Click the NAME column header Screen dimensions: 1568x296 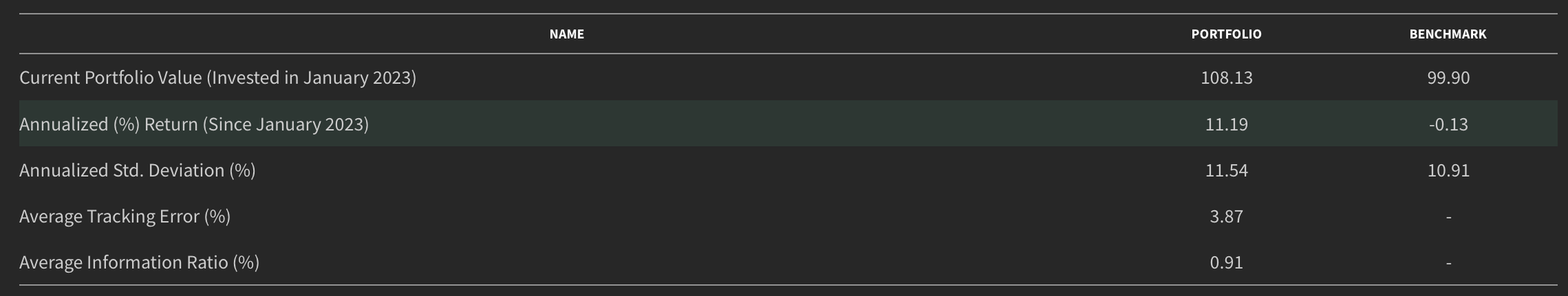click(566, 34)
